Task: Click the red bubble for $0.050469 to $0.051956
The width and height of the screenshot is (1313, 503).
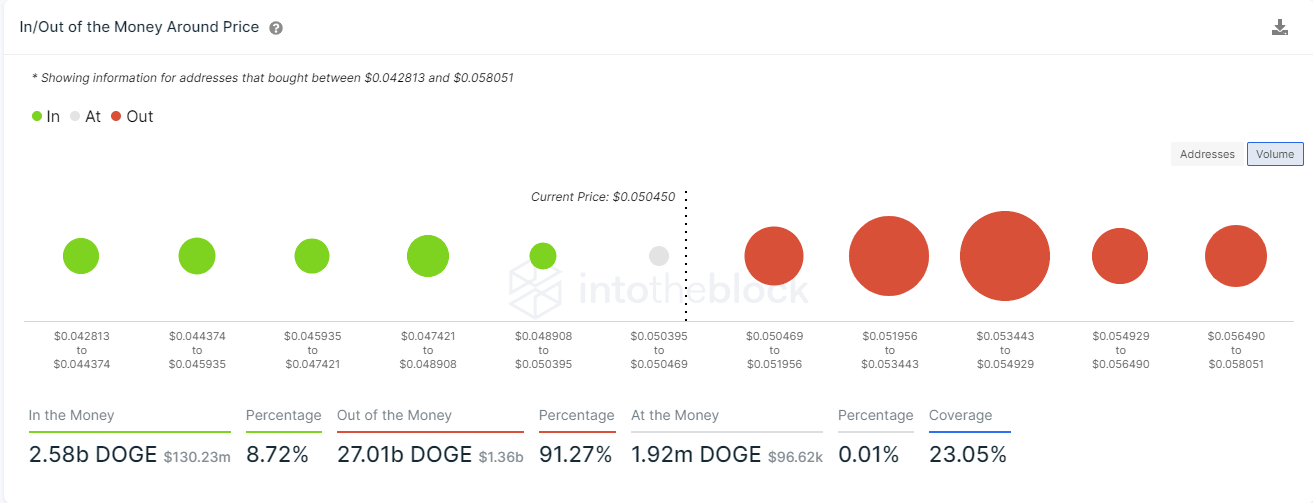Action: tap(774, 256)
